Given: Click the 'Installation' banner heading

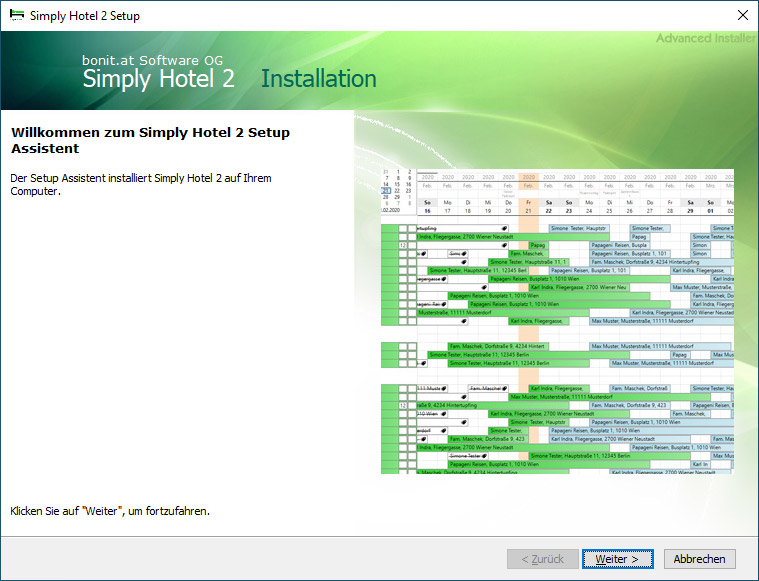Looking at the screenshot, I should click(x=319, y=79).
